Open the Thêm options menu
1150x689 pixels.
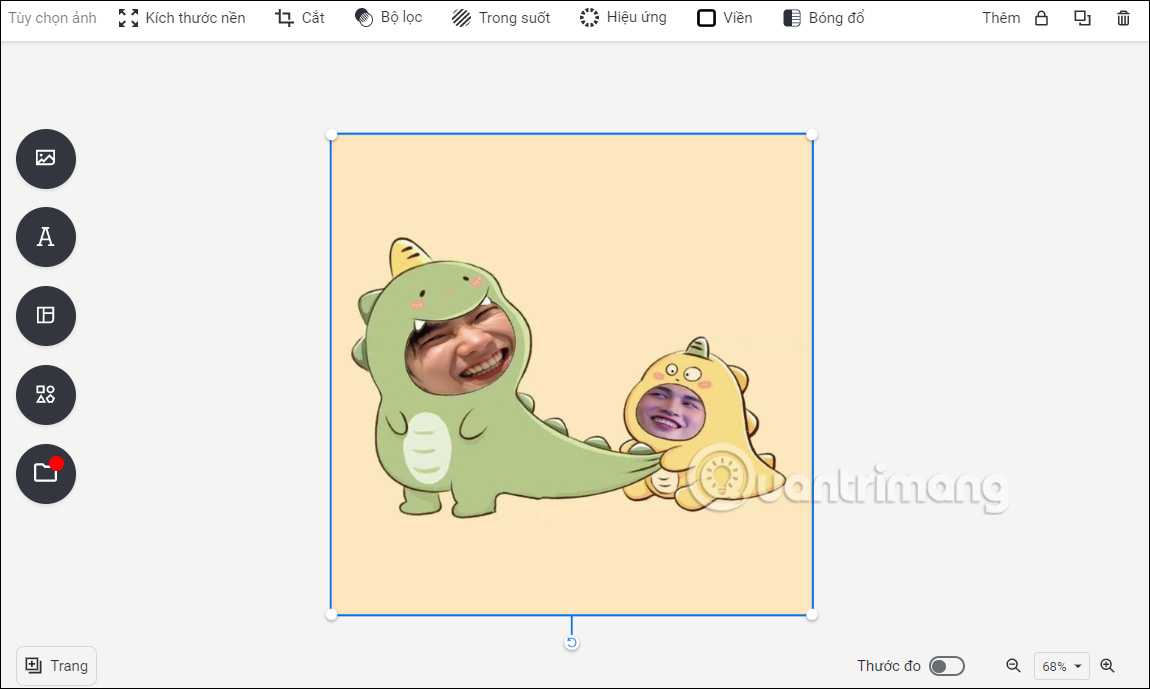click(x=1000, y=17)
